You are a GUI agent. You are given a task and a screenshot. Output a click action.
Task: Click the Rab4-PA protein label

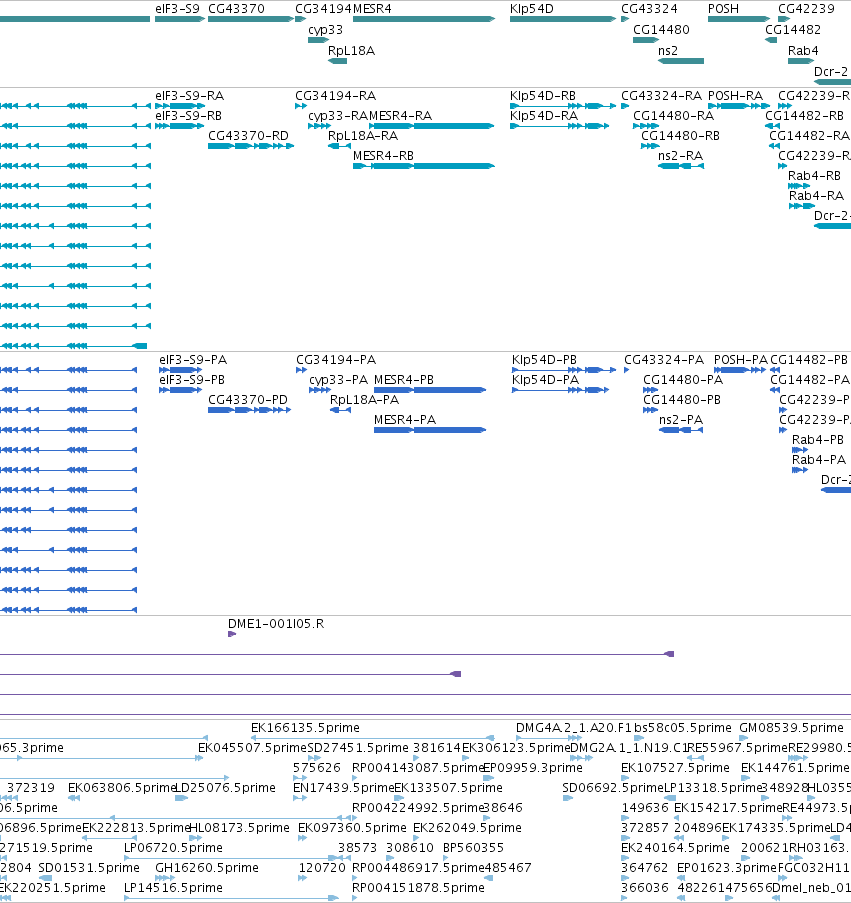(819, 460)
